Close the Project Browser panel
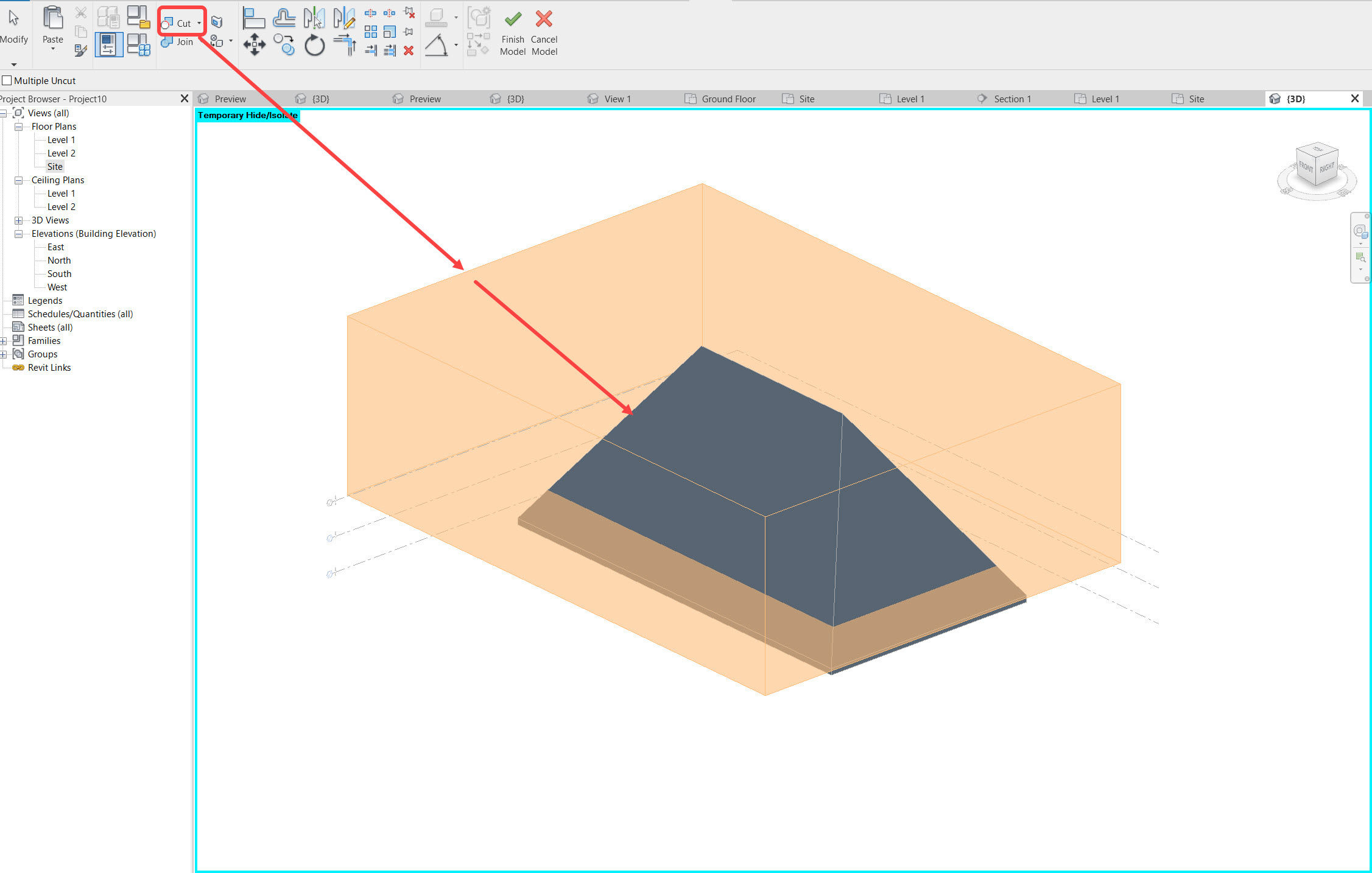1372x873 pixels. [x=184, y=98]
